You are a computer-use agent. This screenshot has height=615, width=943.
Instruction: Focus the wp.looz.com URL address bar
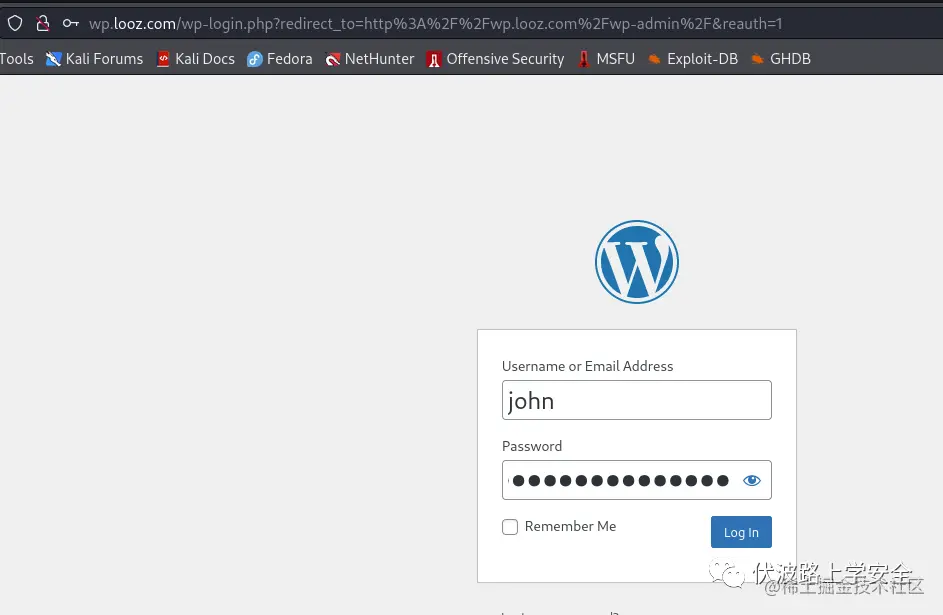click(435, 23)
